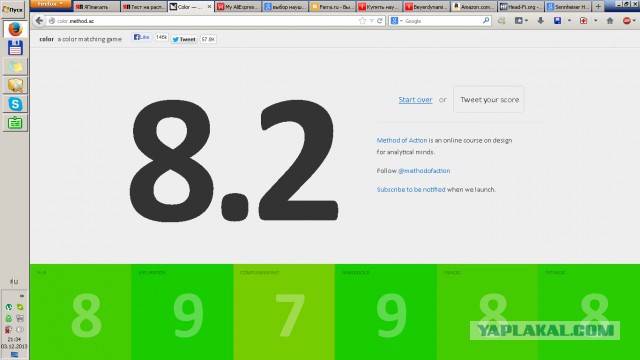Open the Adblock Plus dropdown arrow
Viewport: 640px width, 360px height.
click(x=634, y=20)
